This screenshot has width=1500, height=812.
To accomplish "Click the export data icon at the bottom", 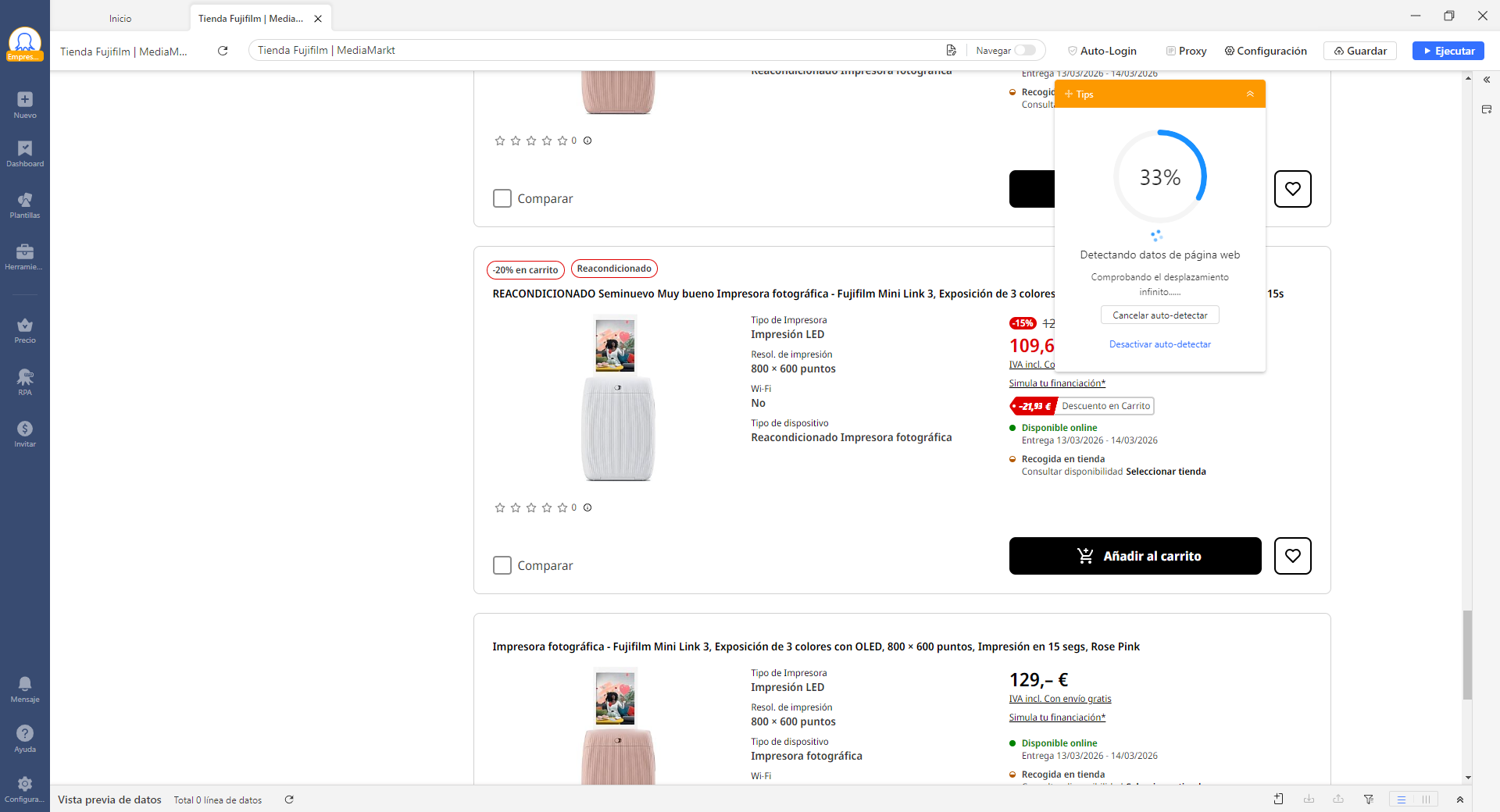I will pos(1309,800).
